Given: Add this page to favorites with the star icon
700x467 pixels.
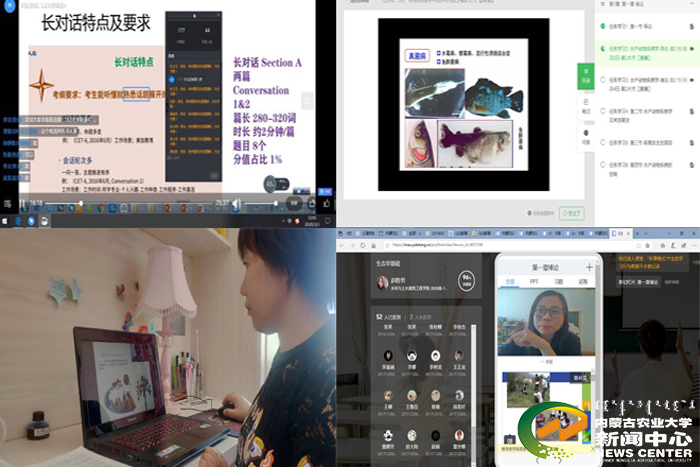Looking at the screenshot, I should pos(647,245).
